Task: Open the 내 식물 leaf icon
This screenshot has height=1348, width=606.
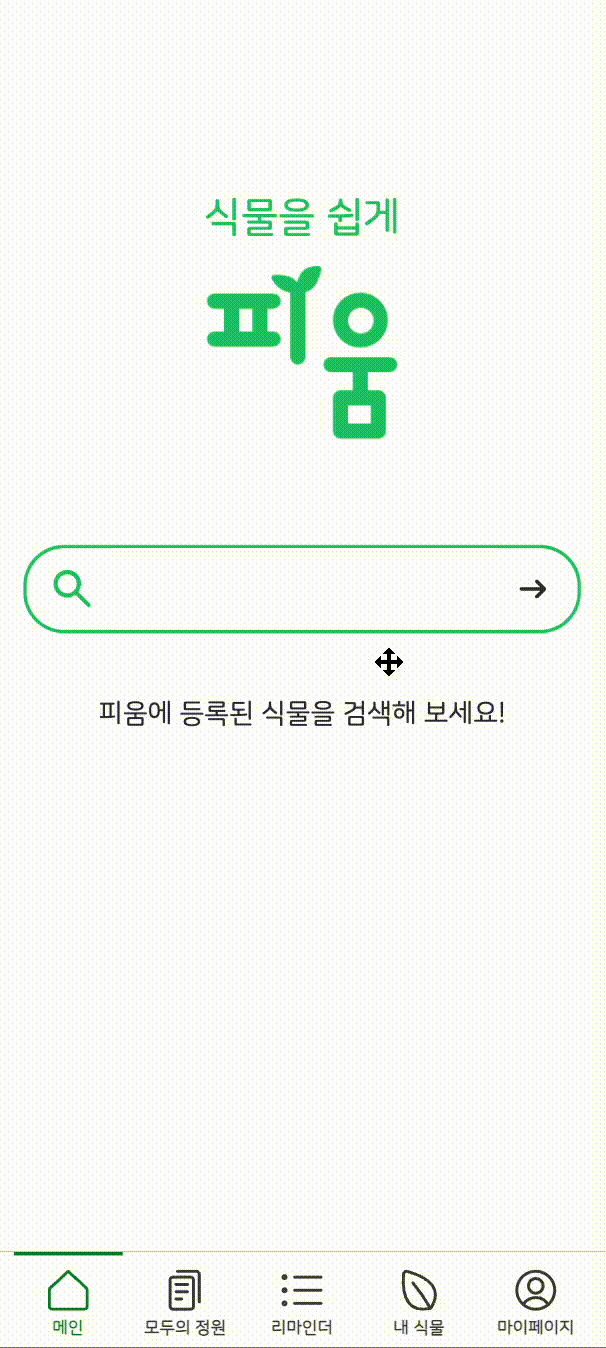Action: (x=419, y=1290)
